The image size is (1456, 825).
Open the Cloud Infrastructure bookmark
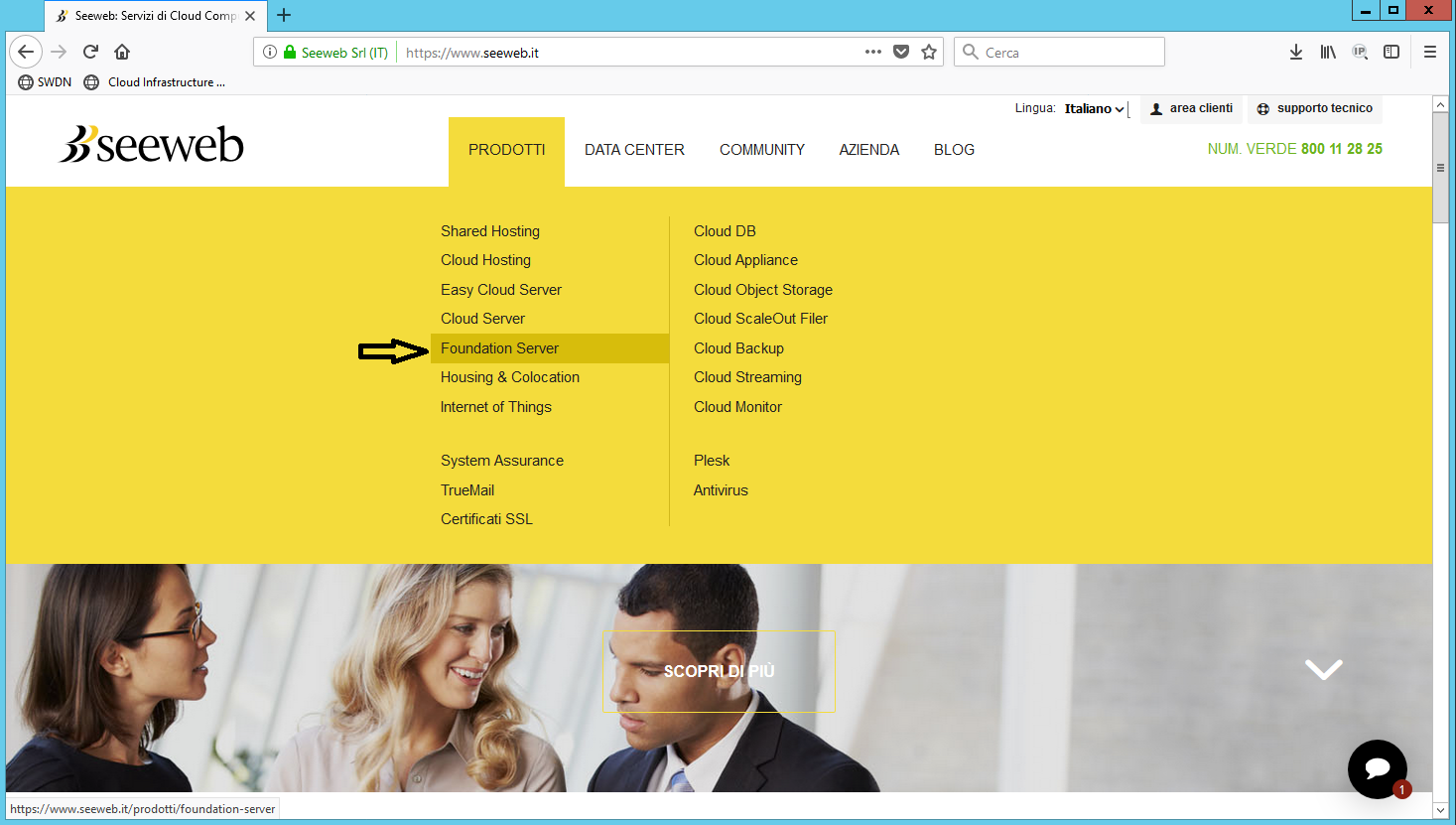tap(155, 82)
